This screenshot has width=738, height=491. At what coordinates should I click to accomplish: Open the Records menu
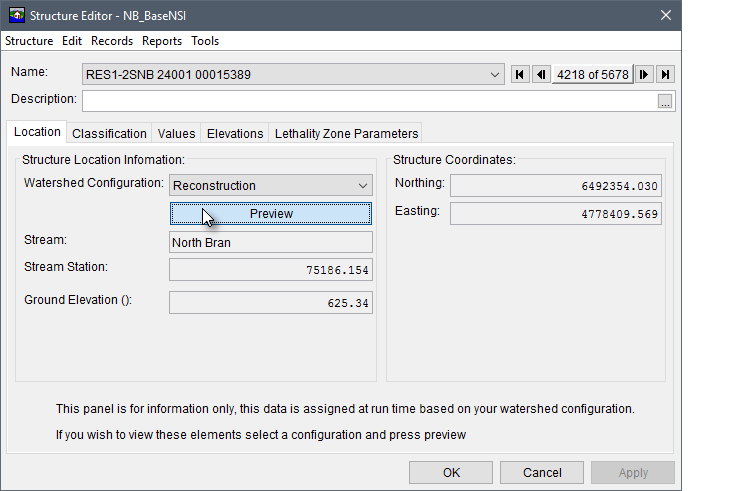pos(112,41)
